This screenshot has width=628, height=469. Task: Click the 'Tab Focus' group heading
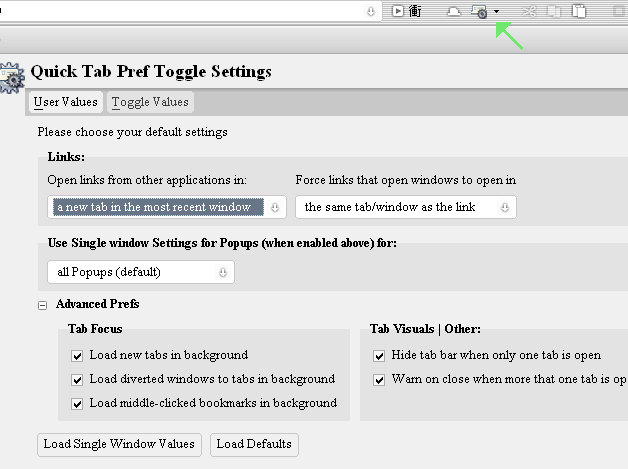click(95, 329)
